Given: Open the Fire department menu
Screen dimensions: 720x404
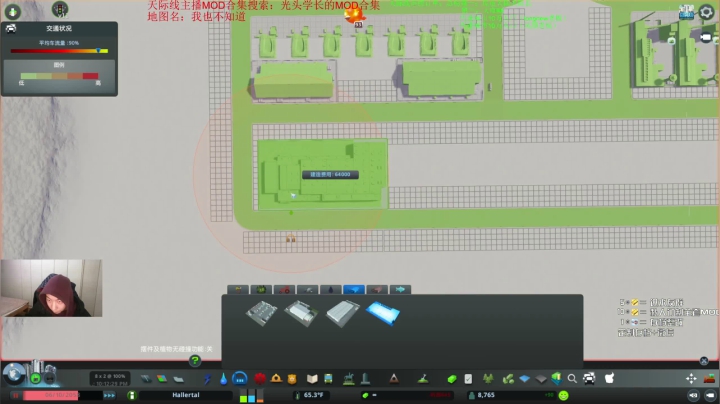Looking at the screenshot, I should click(276, 379).
